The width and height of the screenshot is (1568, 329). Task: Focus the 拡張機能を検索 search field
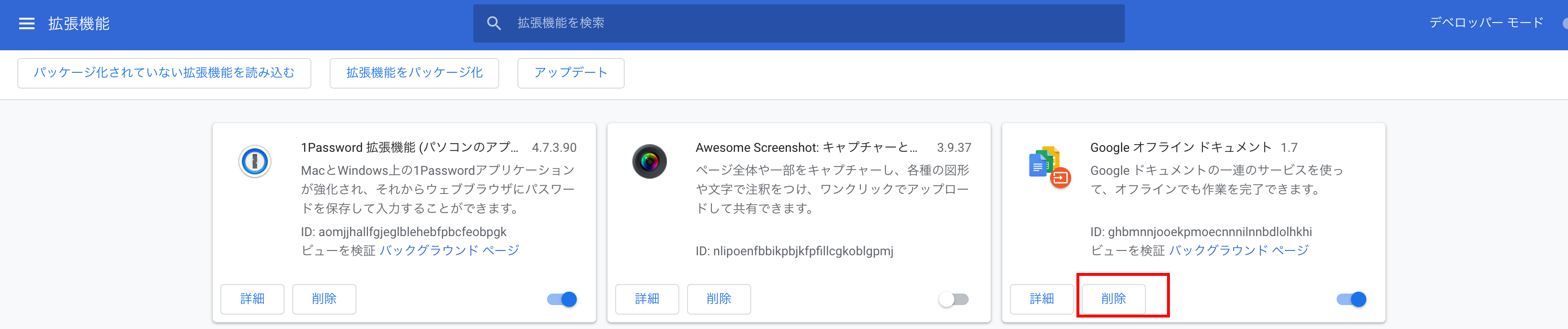click(799, 24)
